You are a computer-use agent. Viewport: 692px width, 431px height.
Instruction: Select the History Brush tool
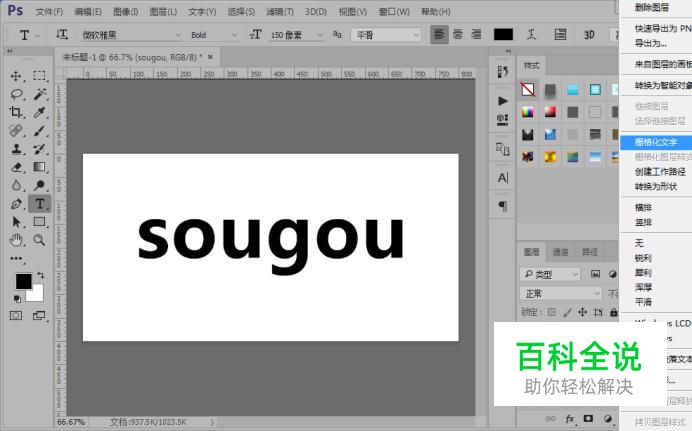click(39, 149)
